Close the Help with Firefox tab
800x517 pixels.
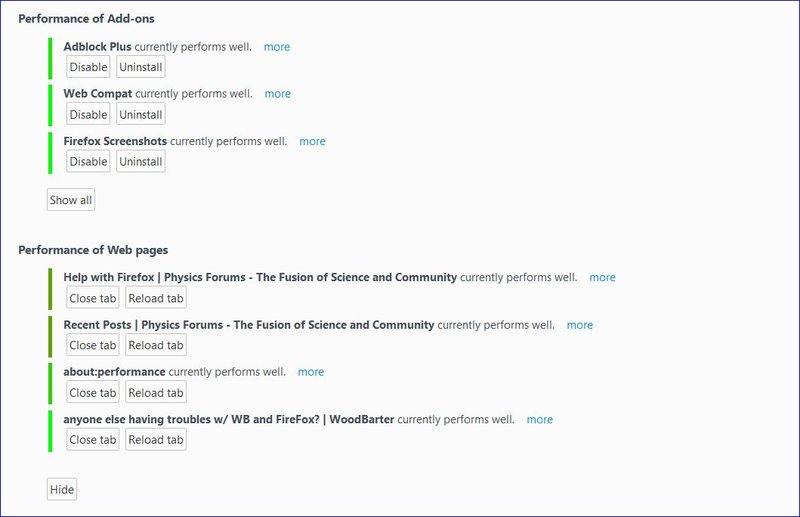point(93,298)
